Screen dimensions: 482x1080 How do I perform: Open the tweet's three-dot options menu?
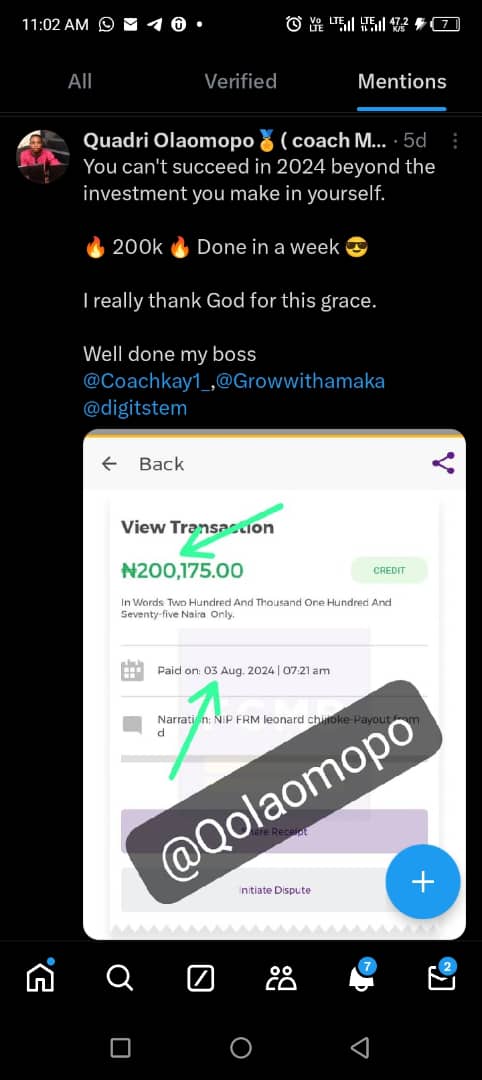point(454,141)
